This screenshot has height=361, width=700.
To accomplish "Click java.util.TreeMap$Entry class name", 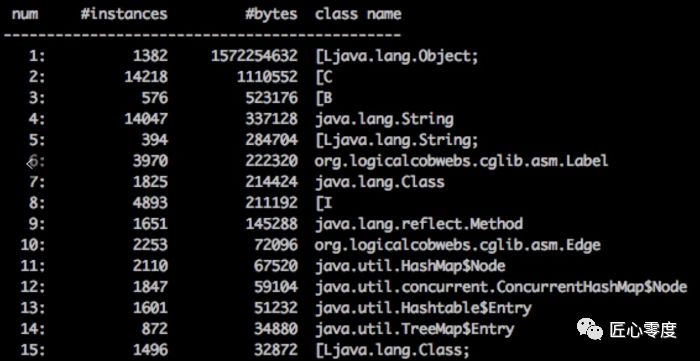I will [x=415, y=329].
